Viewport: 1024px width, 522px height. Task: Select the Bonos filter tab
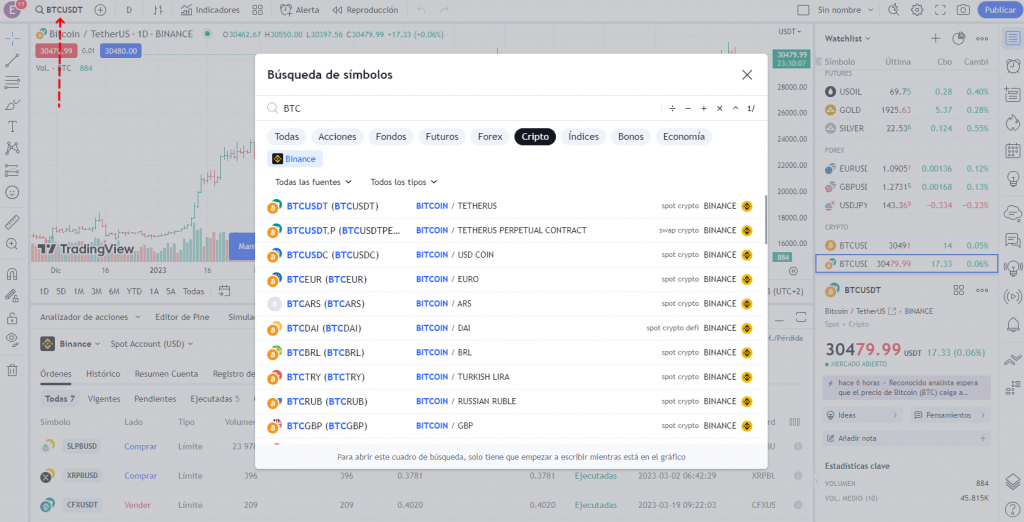coord(631,137)
